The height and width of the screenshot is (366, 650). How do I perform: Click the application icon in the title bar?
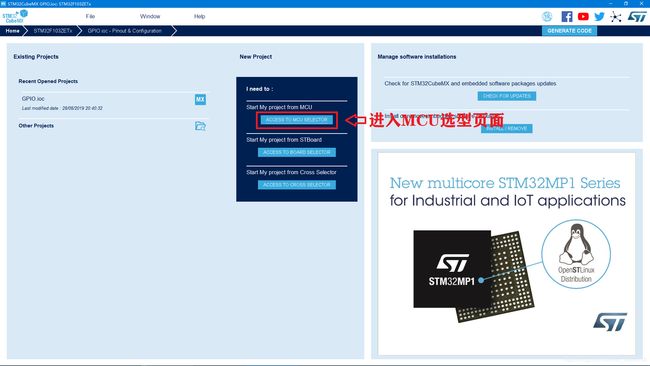3,3
